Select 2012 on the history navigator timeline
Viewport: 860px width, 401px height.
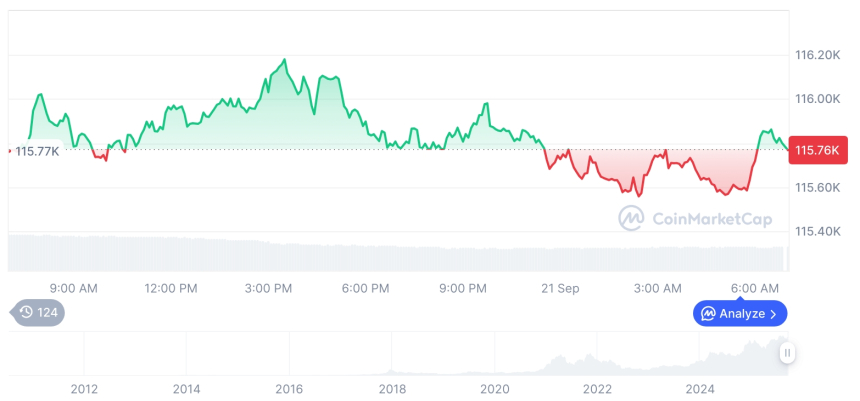(84, 388)
